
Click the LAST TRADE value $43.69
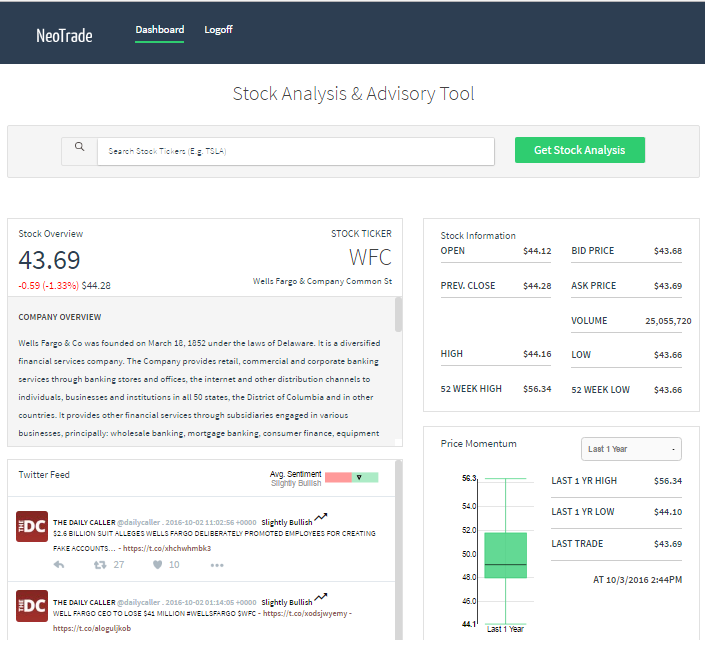point(668,544)
